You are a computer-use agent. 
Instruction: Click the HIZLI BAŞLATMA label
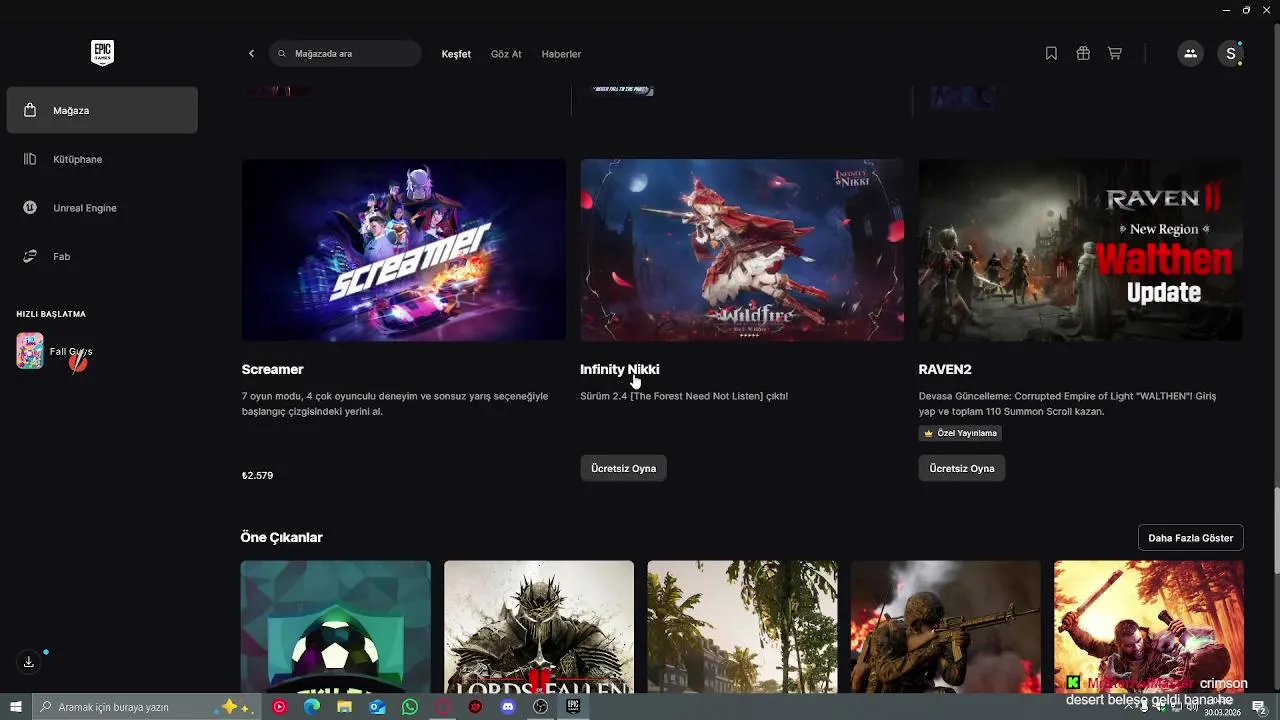[x=51, y=314]
